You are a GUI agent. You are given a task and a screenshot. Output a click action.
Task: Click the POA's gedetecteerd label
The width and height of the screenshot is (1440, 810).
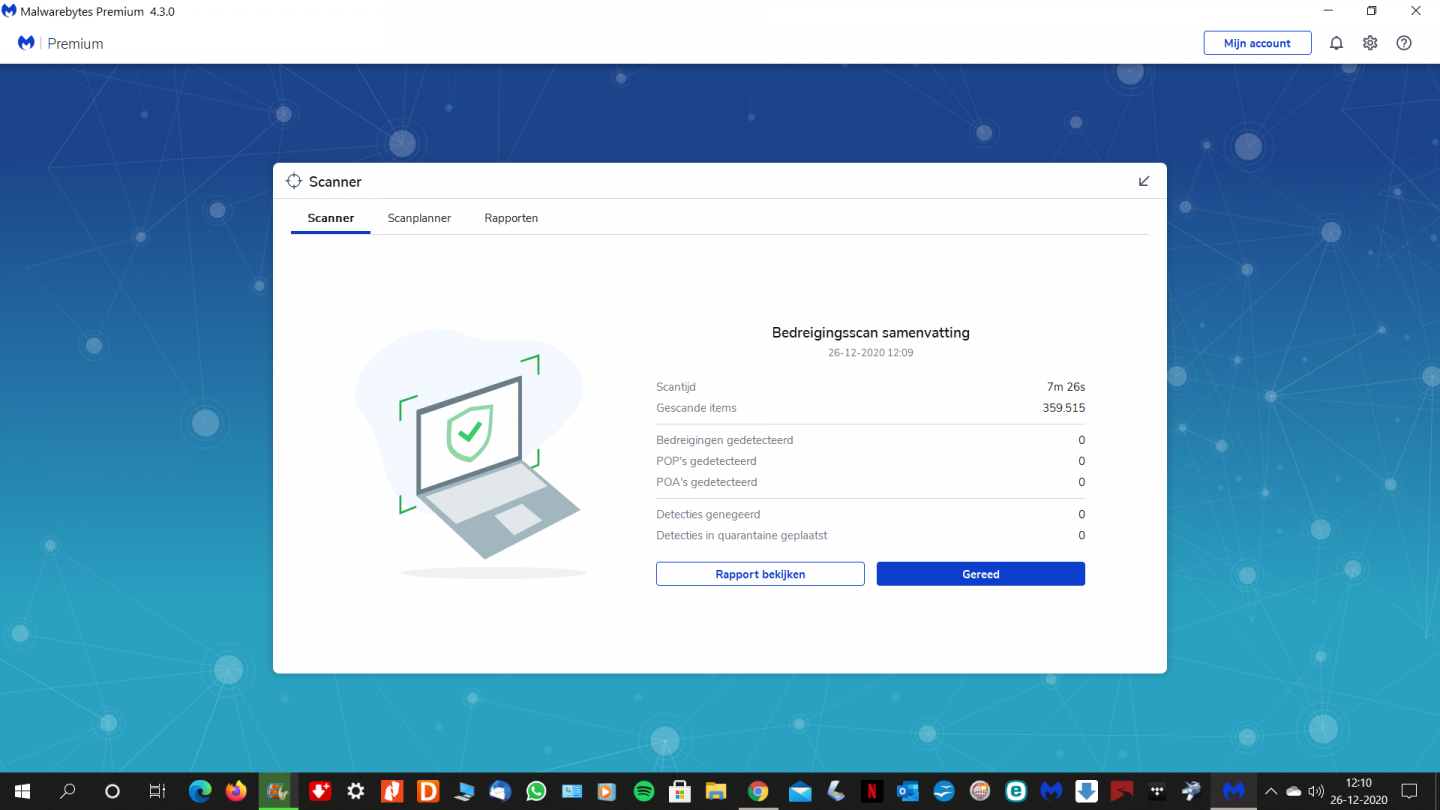[706, 482]
